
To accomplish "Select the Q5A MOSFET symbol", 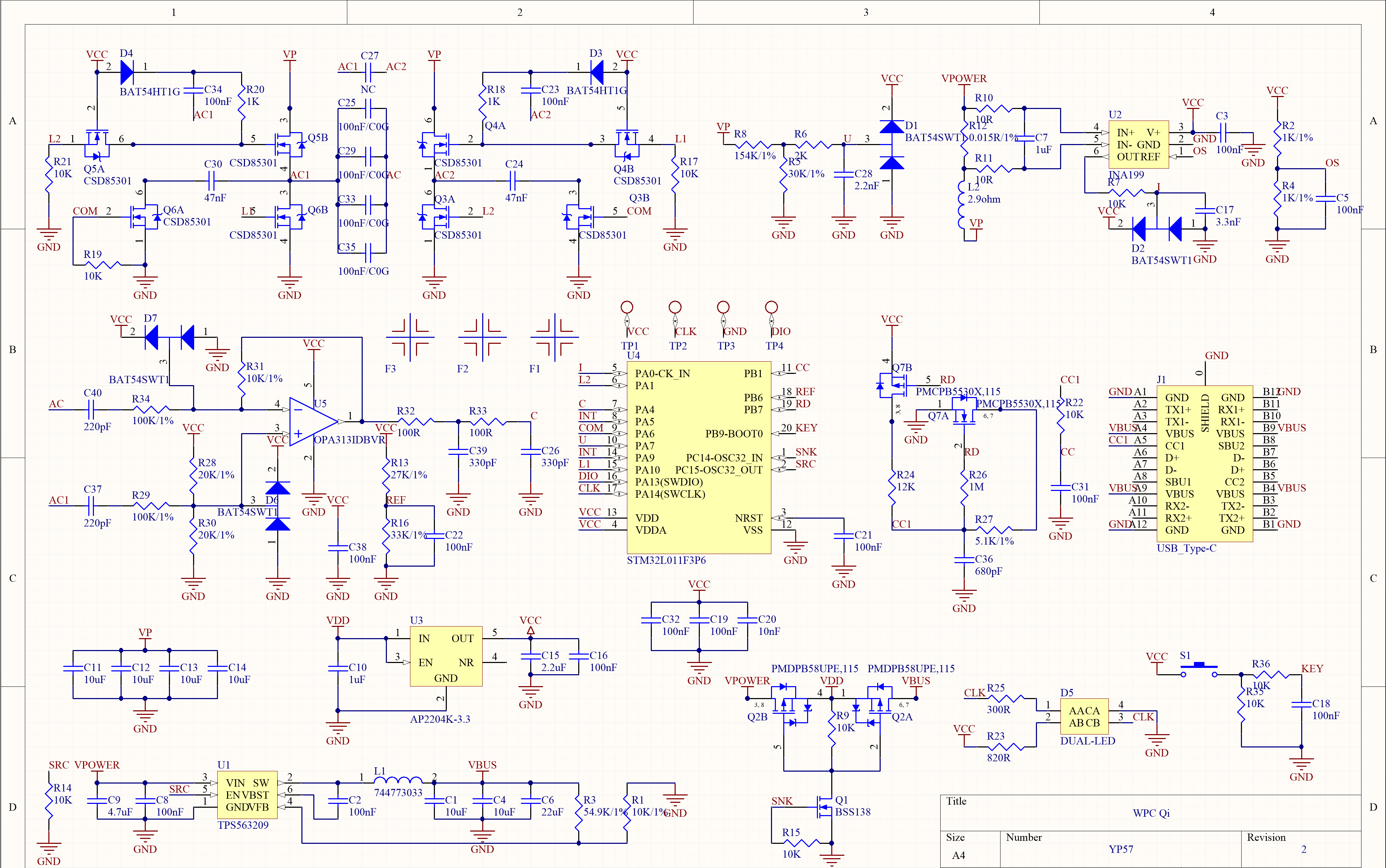I will pos(96,145).
